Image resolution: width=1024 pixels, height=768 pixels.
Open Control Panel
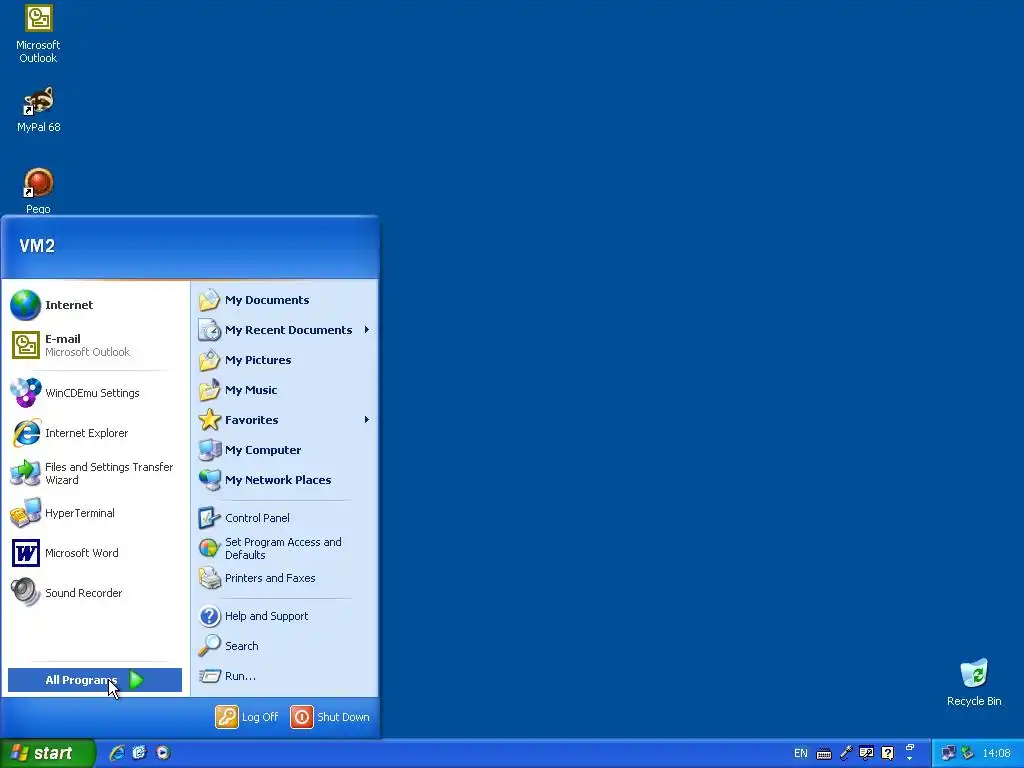[x=285, y=518]
